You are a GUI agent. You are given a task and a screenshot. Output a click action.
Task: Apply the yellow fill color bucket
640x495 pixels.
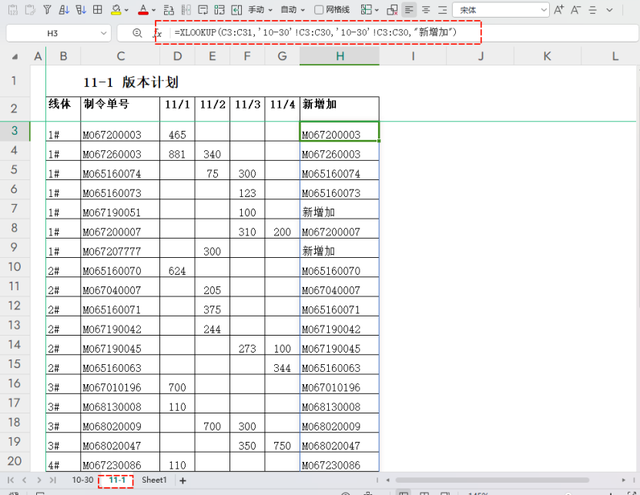pyautogui.click(x=116, y=9)
